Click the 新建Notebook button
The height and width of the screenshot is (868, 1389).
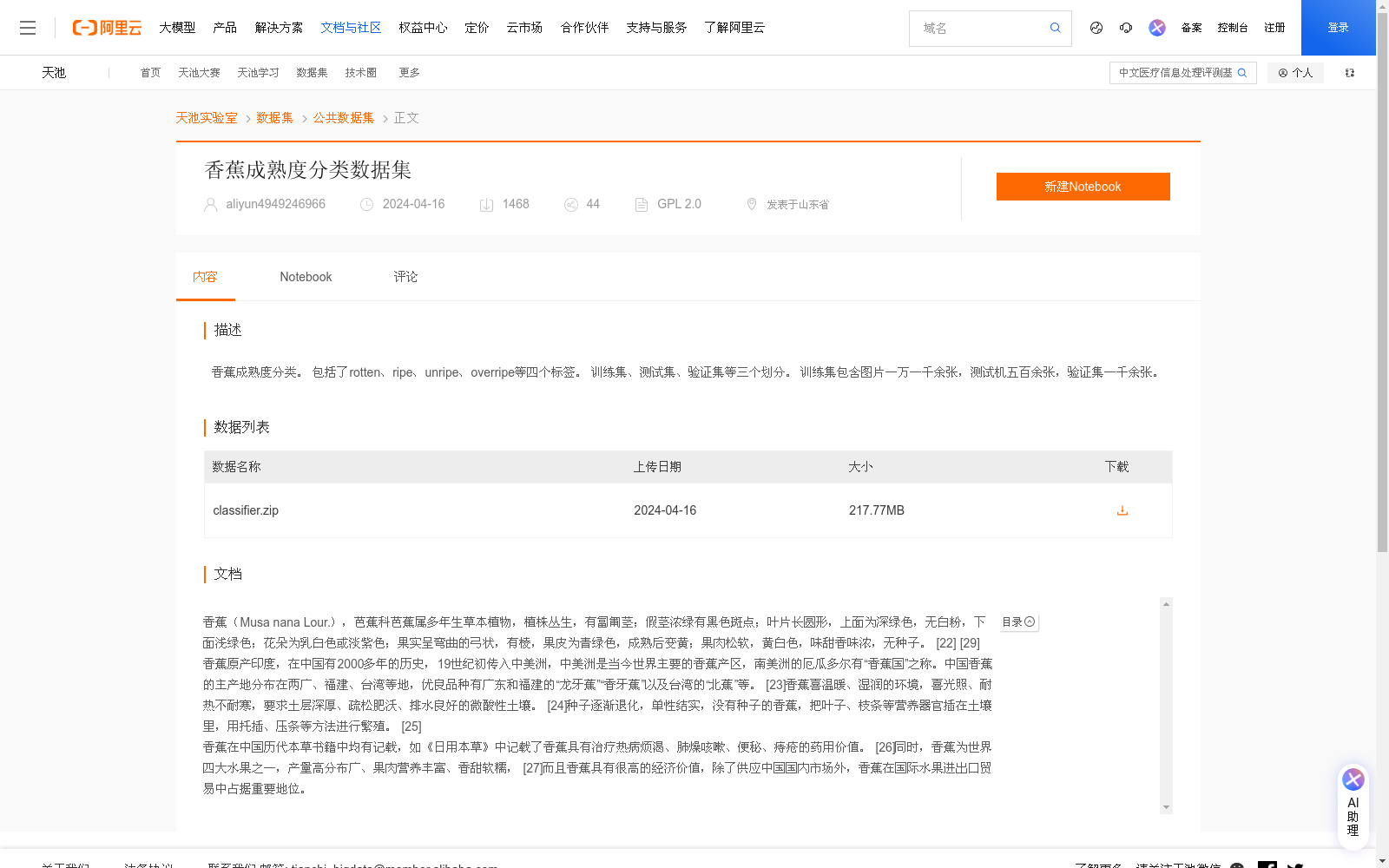pos(1083,187)
